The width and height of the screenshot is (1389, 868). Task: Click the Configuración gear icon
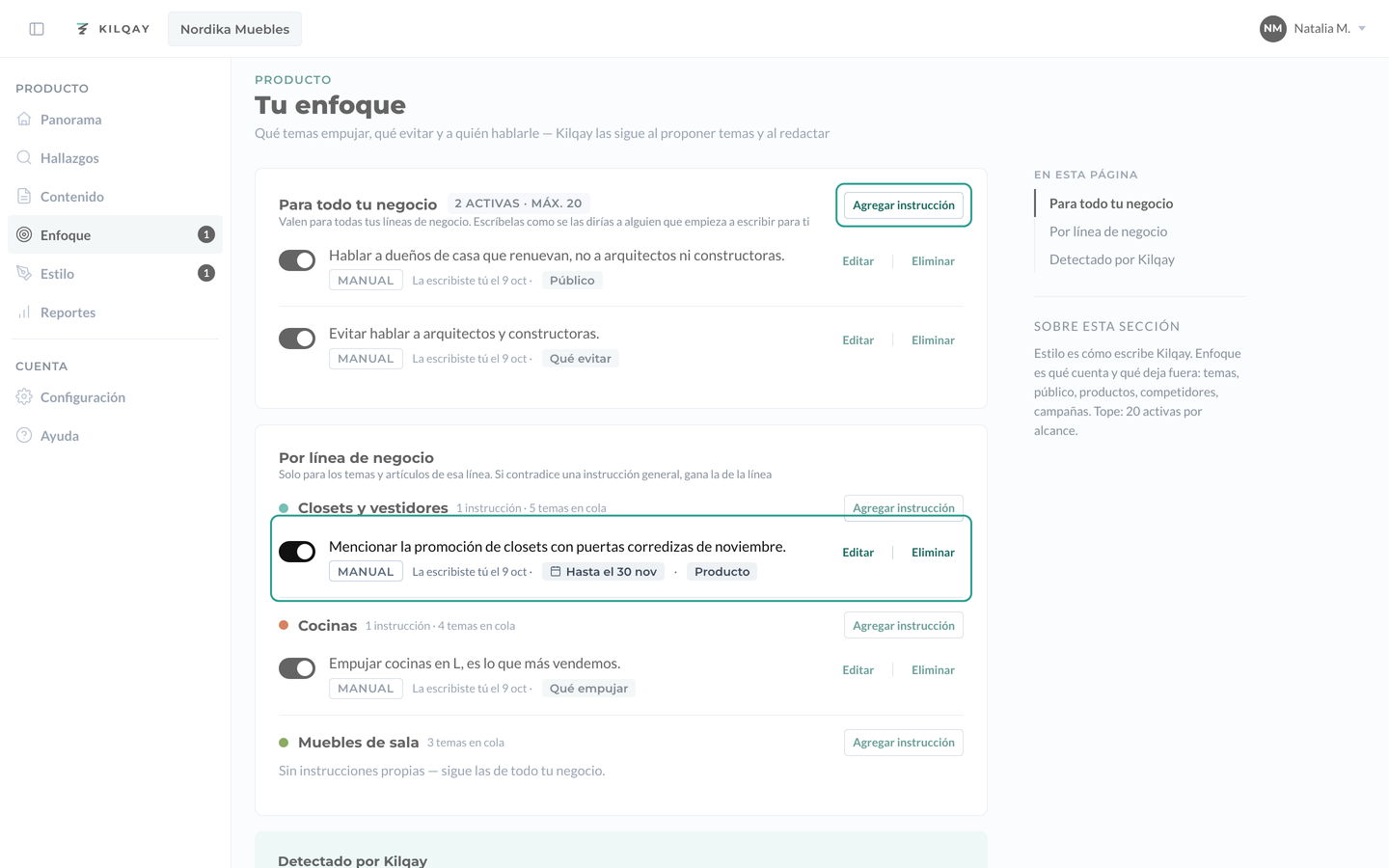click(24, 396)
